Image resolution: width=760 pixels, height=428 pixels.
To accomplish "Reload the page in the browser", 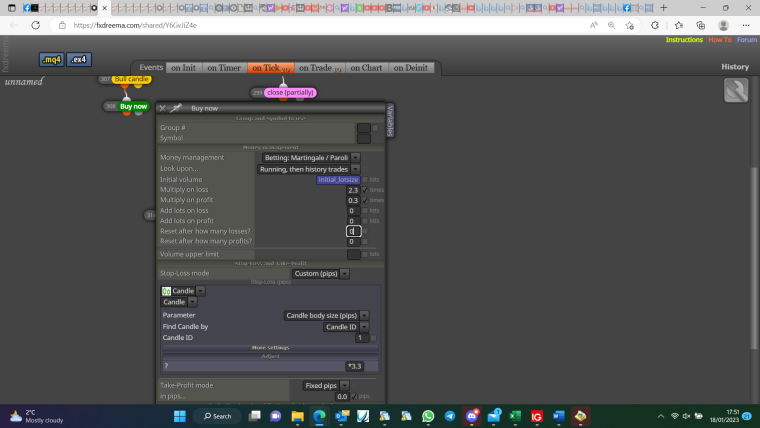I will [35, 25].
